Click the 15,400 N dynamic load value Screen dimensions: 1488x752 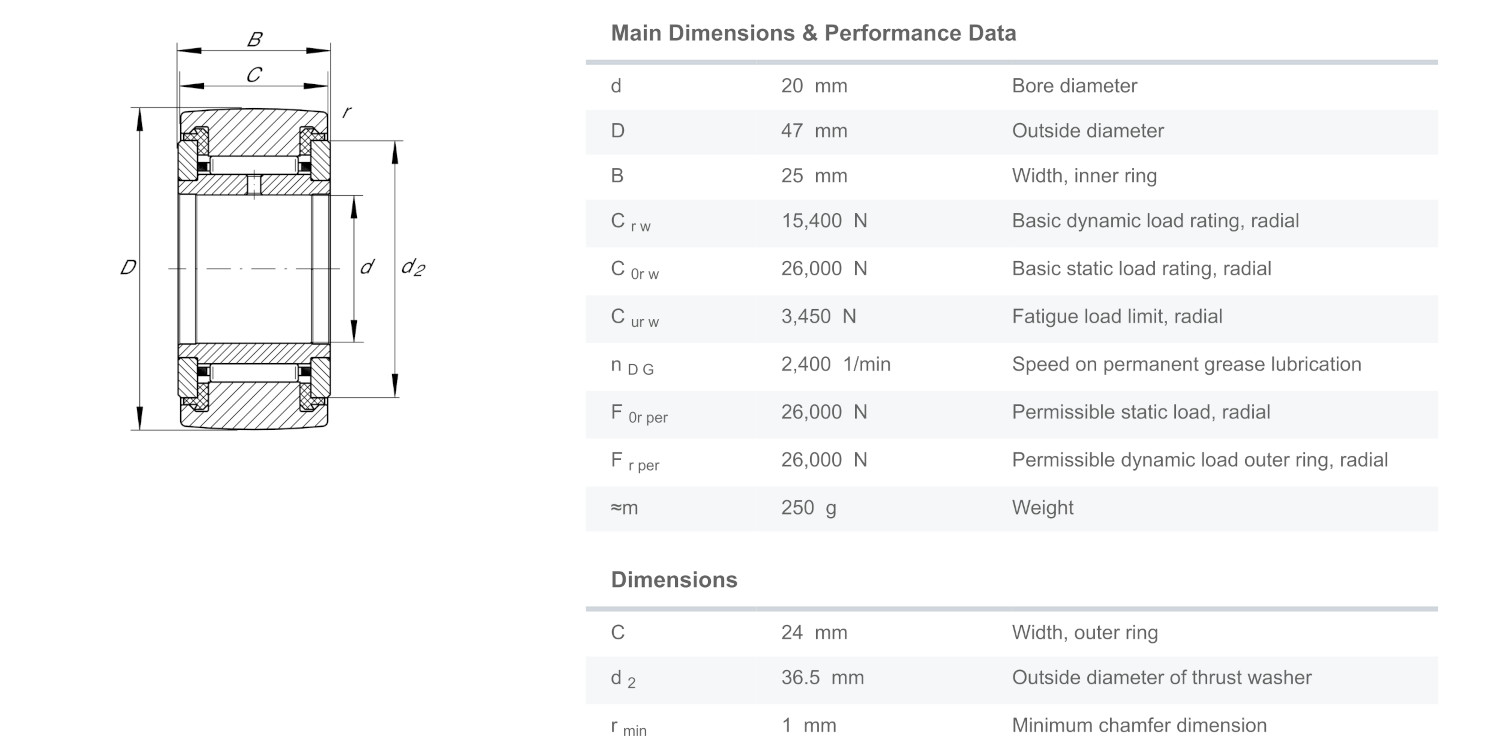(823, 221)
